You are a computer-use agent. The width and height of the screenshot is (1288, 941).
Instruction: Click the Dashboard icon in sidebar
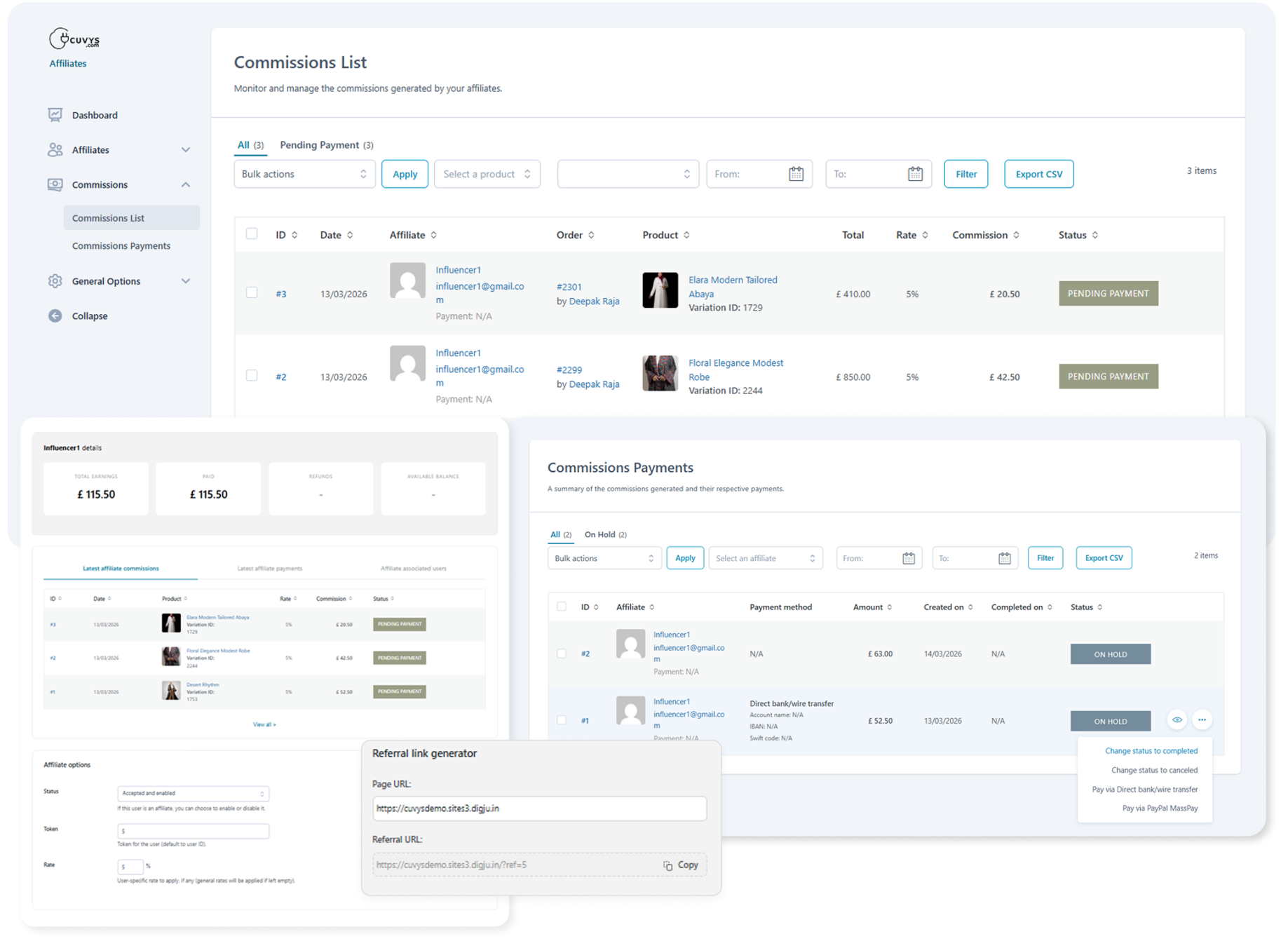(55, 115)
